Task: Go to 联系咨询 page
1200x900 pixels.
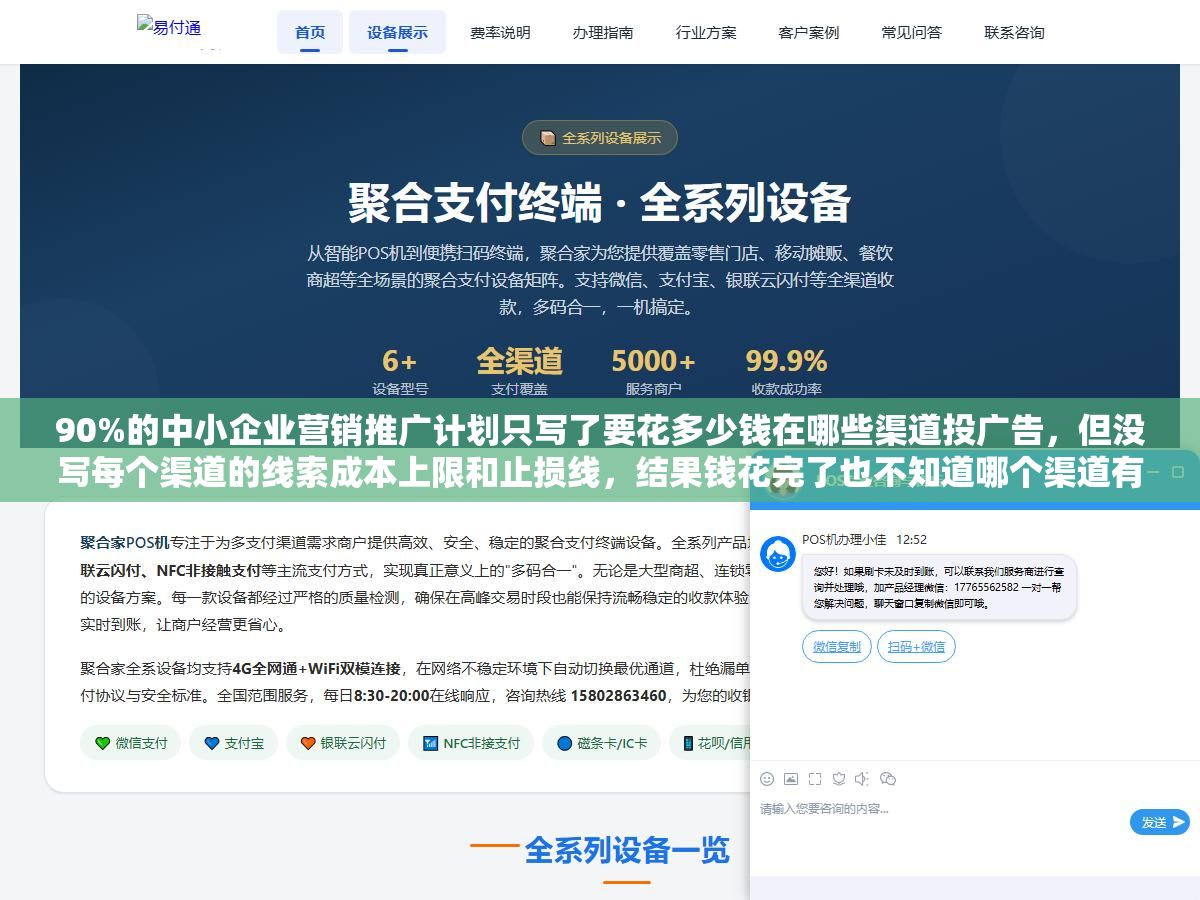Action: [1014, 32]
